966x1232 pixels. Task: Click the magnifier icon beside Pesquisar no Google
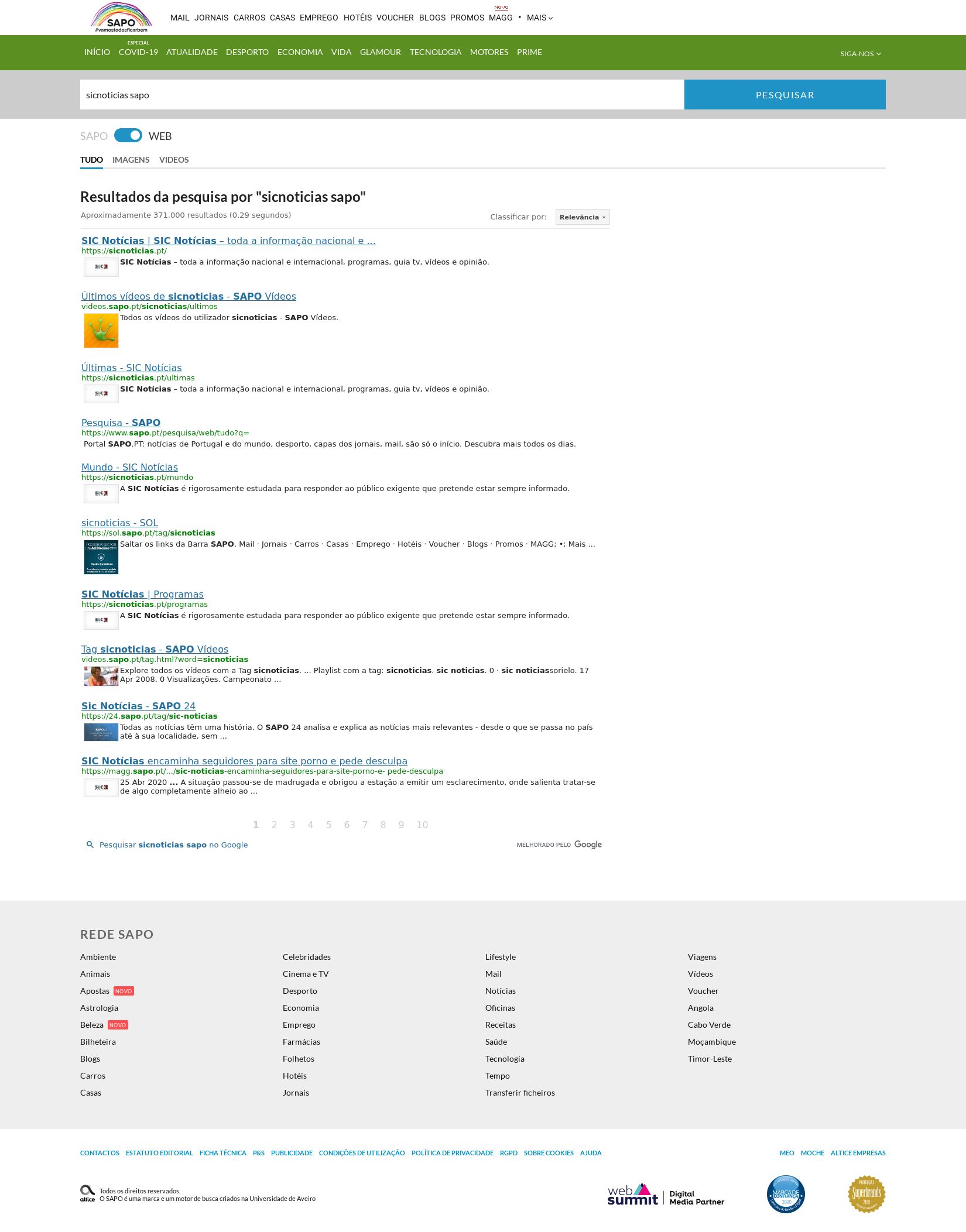90,845
